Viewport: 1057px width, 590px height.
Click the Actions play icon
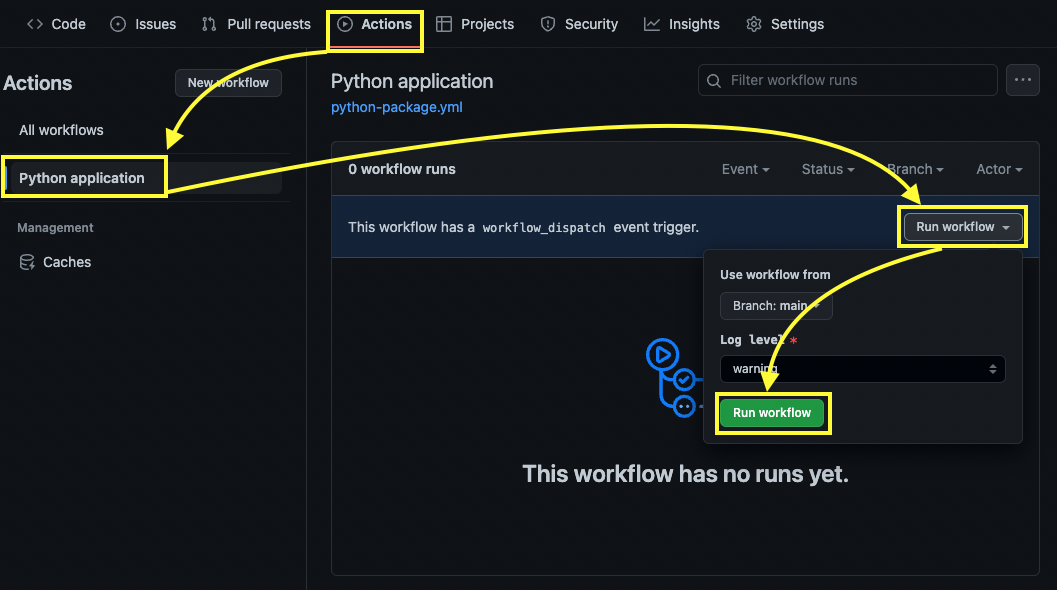345,24
